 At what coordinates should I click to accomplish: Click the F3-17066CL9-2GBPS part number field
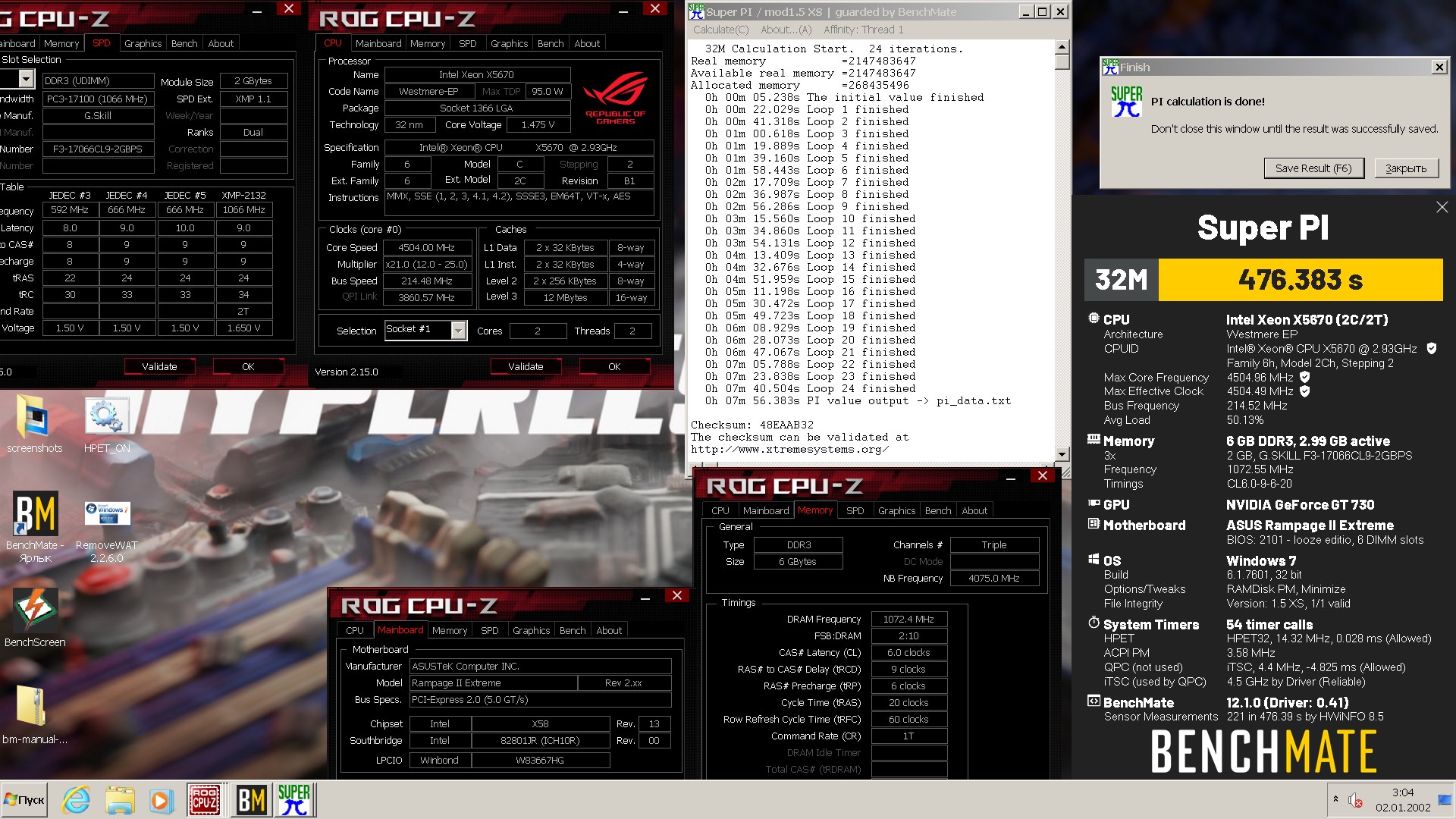(x=98, y=149)
